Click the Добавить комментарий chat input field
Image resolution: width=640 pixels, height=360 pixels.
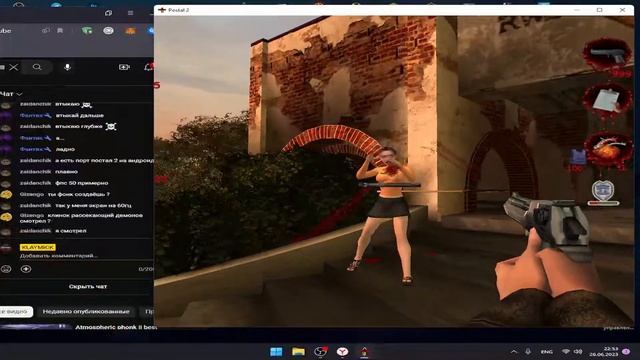click(59, 256)
